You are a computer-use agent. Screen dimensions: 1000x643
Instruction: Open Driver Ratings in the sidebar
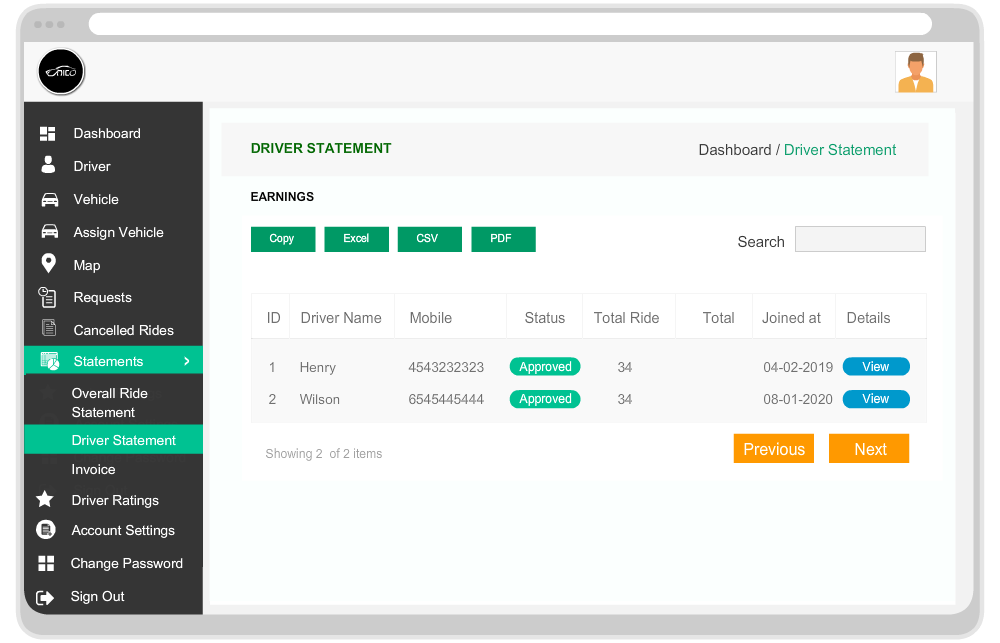coord(115,501)
